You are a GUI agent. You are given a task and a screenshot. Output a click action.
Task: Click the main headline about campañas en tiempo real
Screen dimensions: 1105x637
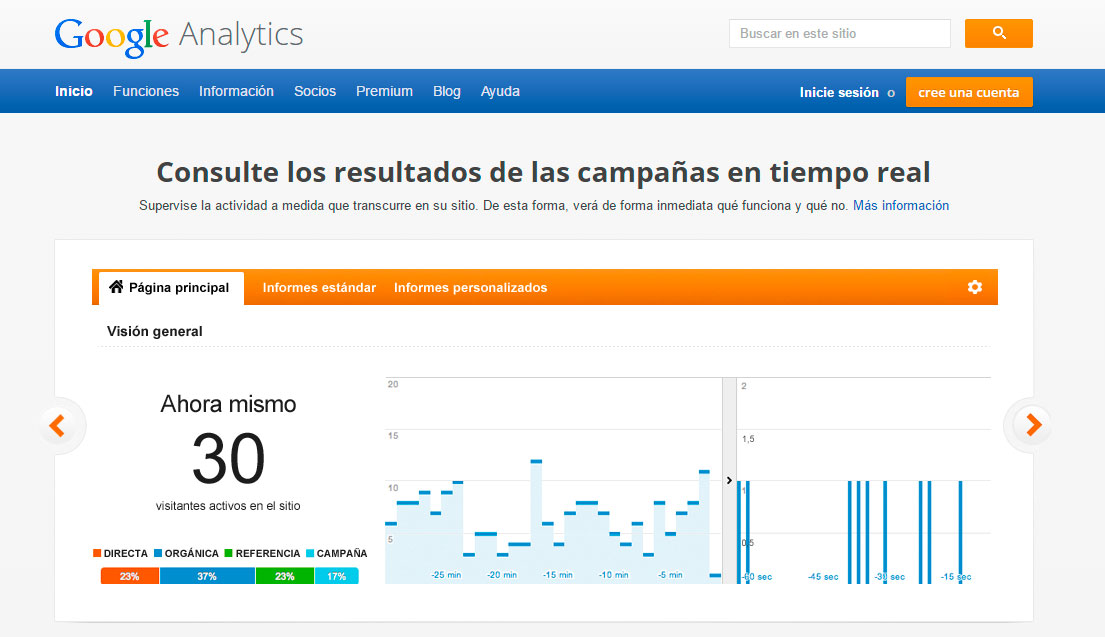click(x=543, y=172)
